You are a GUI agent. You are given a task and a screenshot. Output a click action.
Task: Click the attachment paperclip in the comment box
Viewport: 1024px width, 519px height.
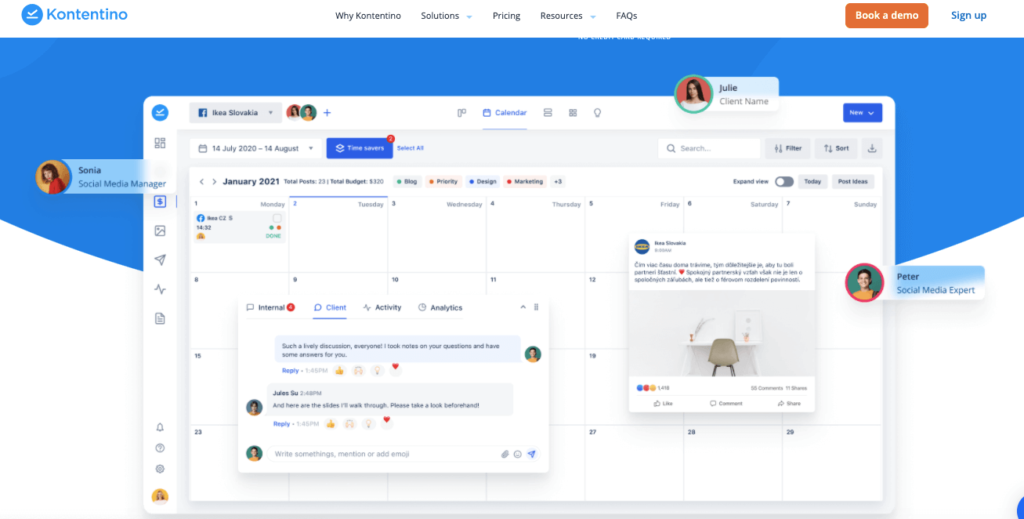point(505,454)
